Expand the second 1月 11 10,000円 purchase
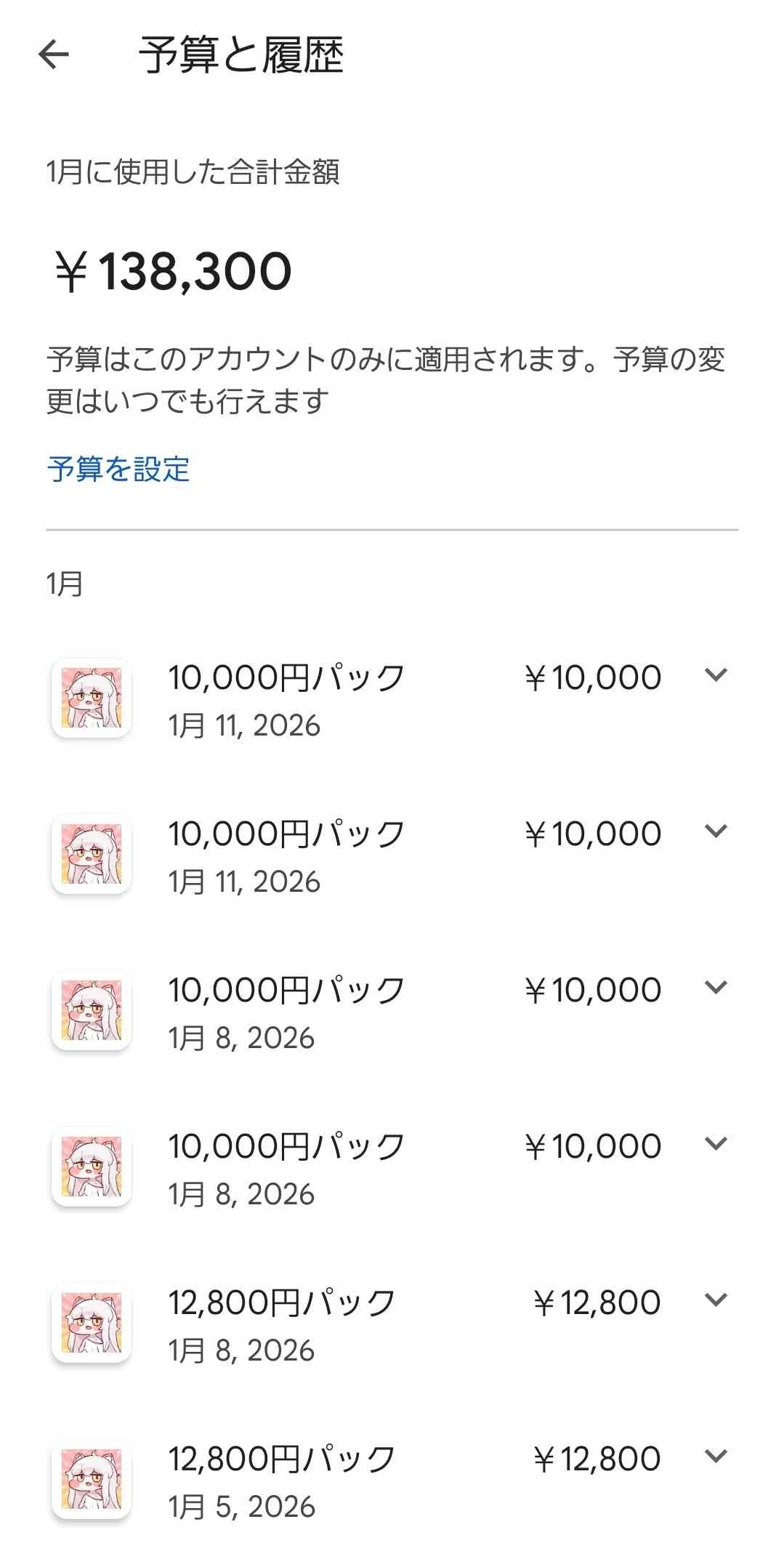784x1551 pixels. (x=716, y=831)
